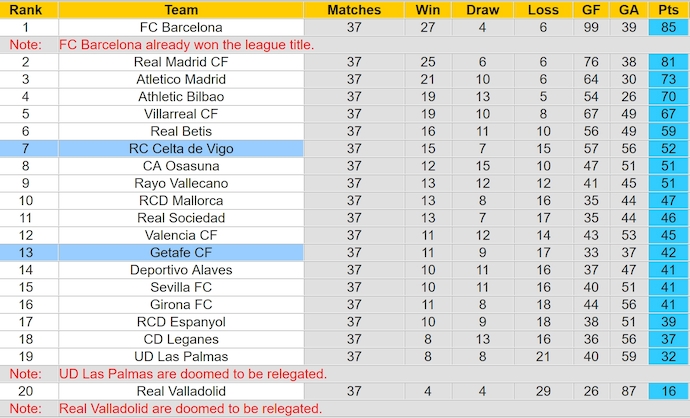The height and width of the screenshot is (418, 690).
Task: Click the GF column header
Action: [591, 9]
